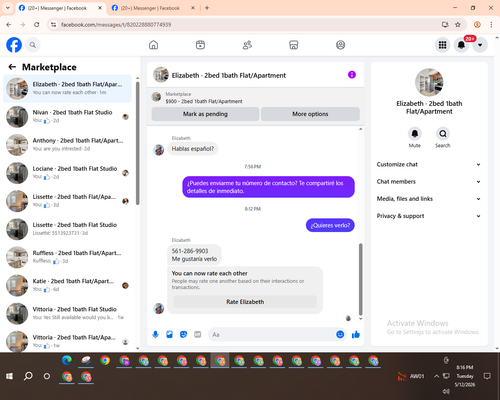Open Vittoria Flat Studio chat 'Yes Still available'
Image resolution: width=500 pixels, height=400 pixels.
coord(67,313)
